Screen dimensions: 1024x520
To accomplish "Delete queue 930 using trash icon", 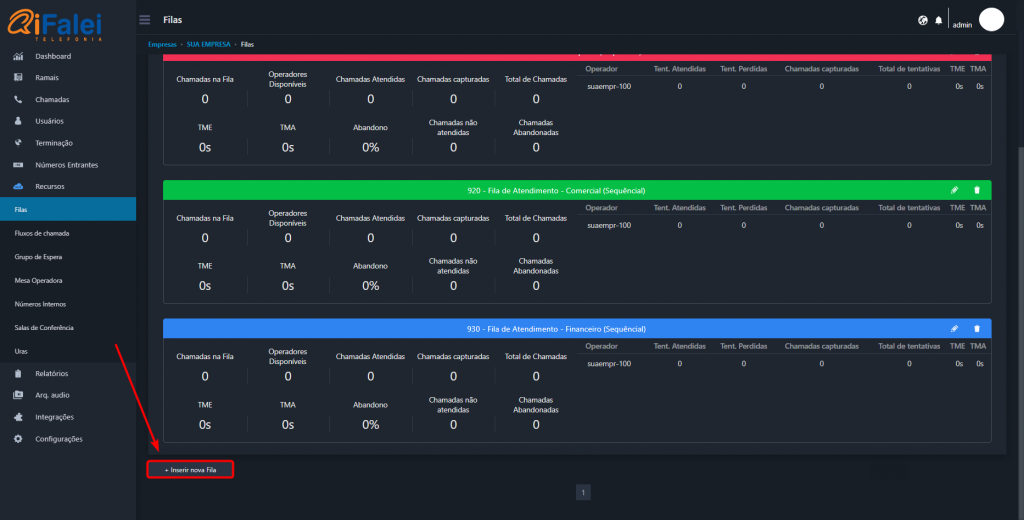I will click(977, 328).
